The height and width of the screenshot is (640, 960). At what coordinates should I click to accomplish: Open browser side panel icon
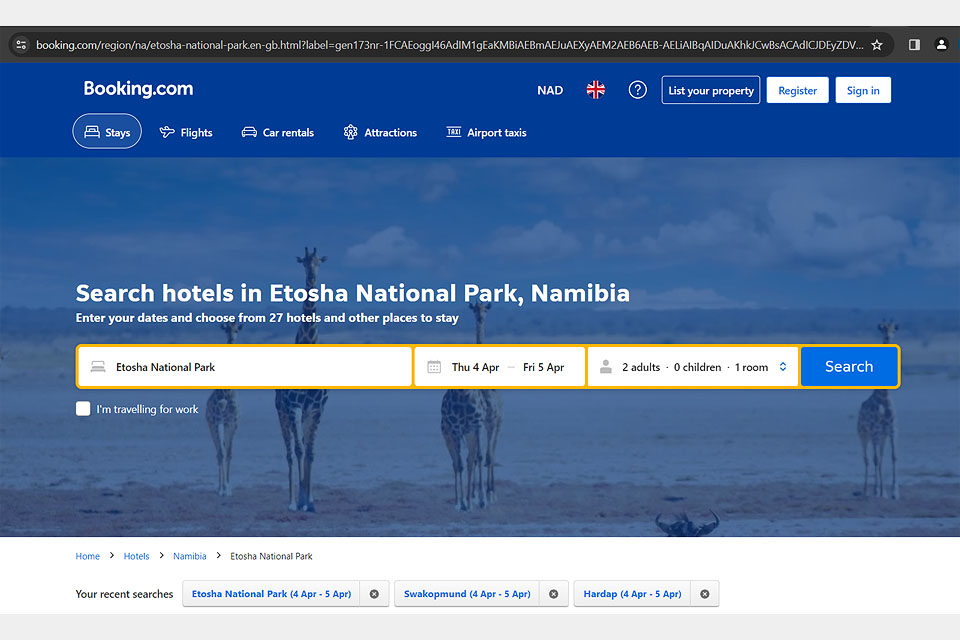914,45
